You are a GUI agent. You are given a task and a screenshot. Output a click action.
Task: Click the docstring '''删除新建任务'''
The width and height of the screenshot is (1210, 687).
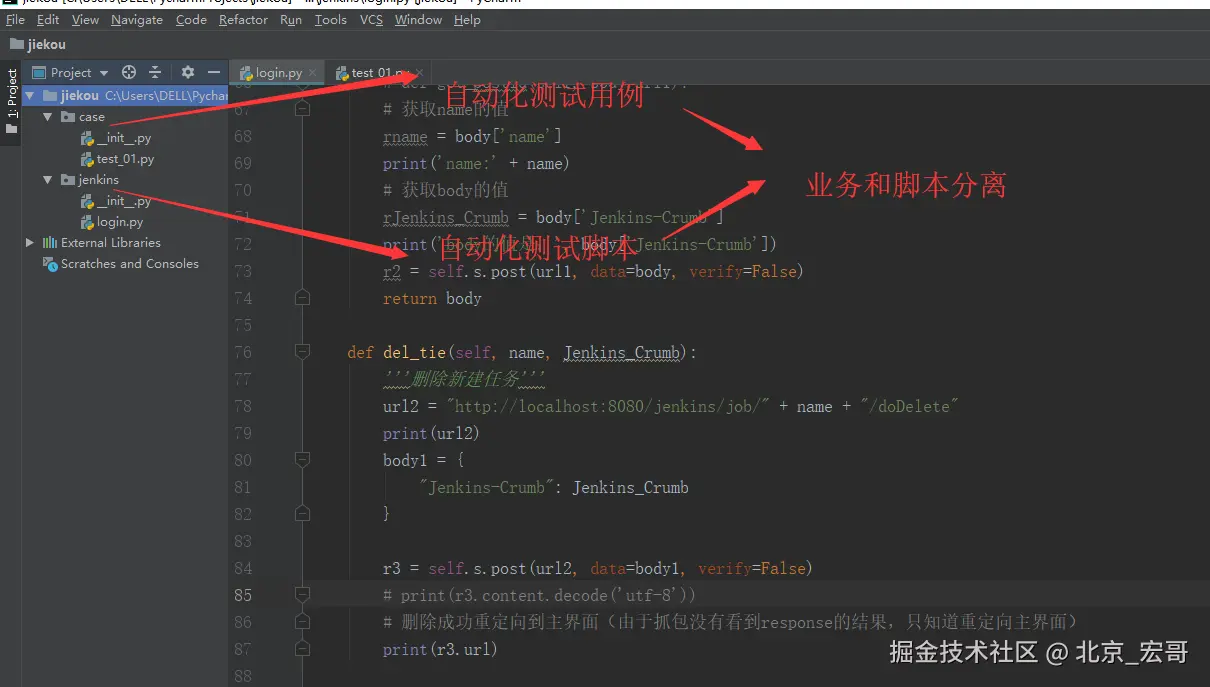tap(464, 379)
